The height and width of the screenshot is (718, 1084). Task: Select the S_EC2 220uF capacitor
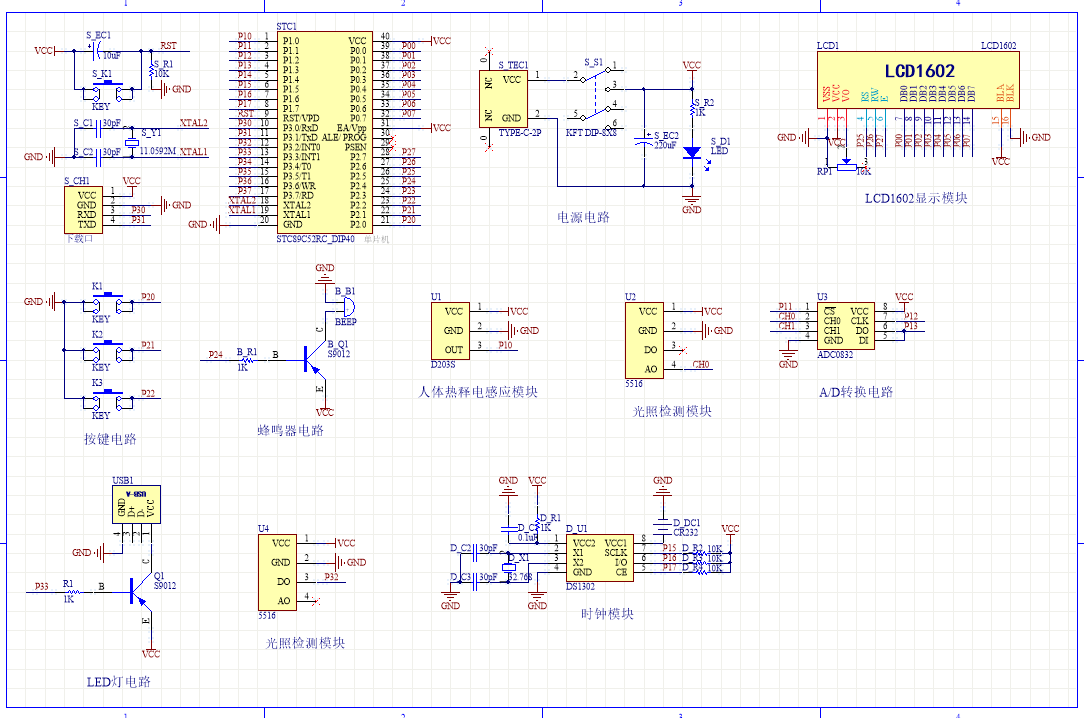[x=644, y=140]
